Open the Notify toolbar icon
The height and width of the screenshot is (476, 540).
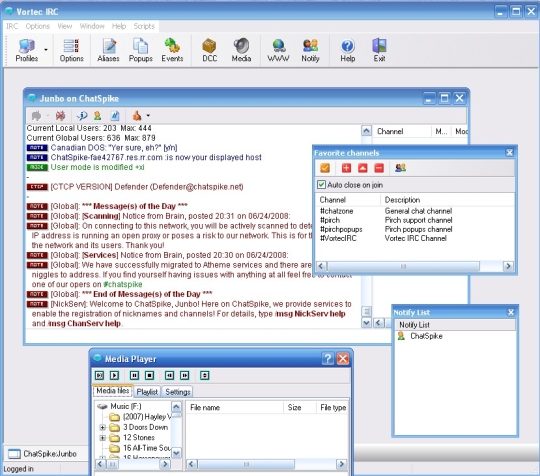click(x=310, y=50)
